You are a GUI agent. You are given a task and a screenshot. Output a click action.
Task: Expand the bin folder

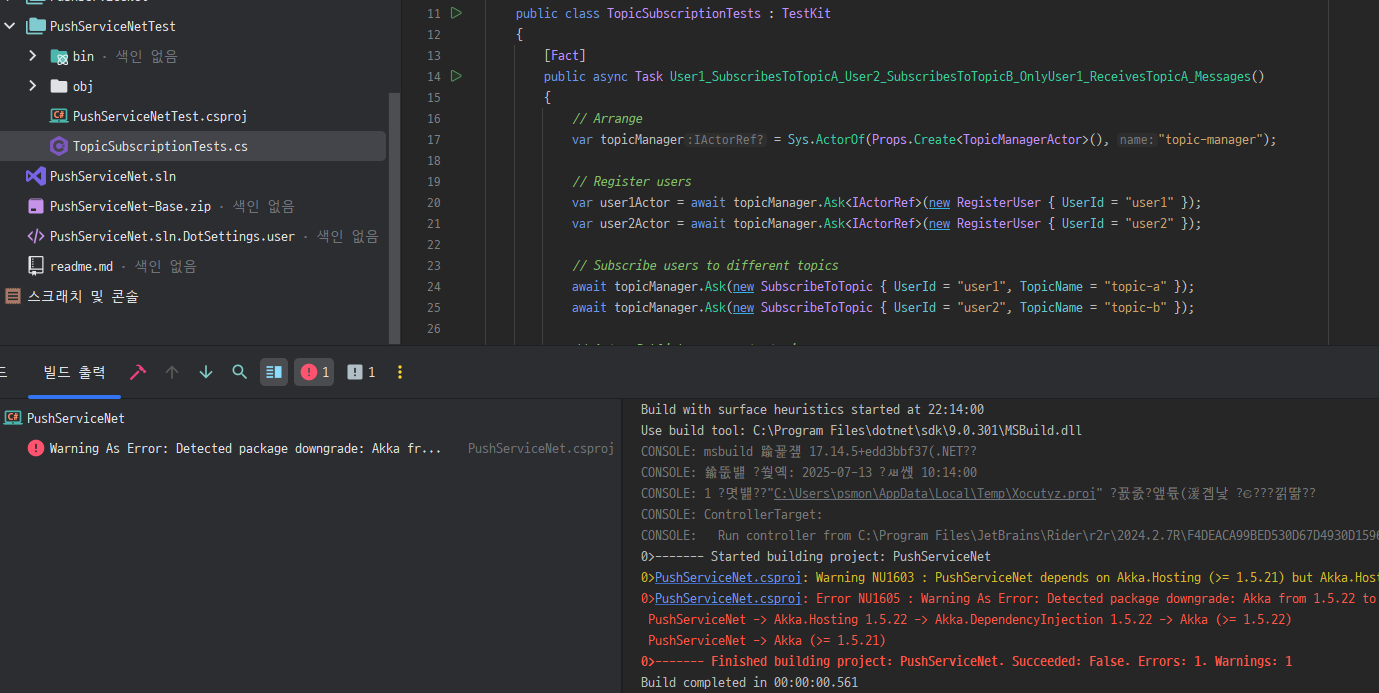(x=33, y=56)
